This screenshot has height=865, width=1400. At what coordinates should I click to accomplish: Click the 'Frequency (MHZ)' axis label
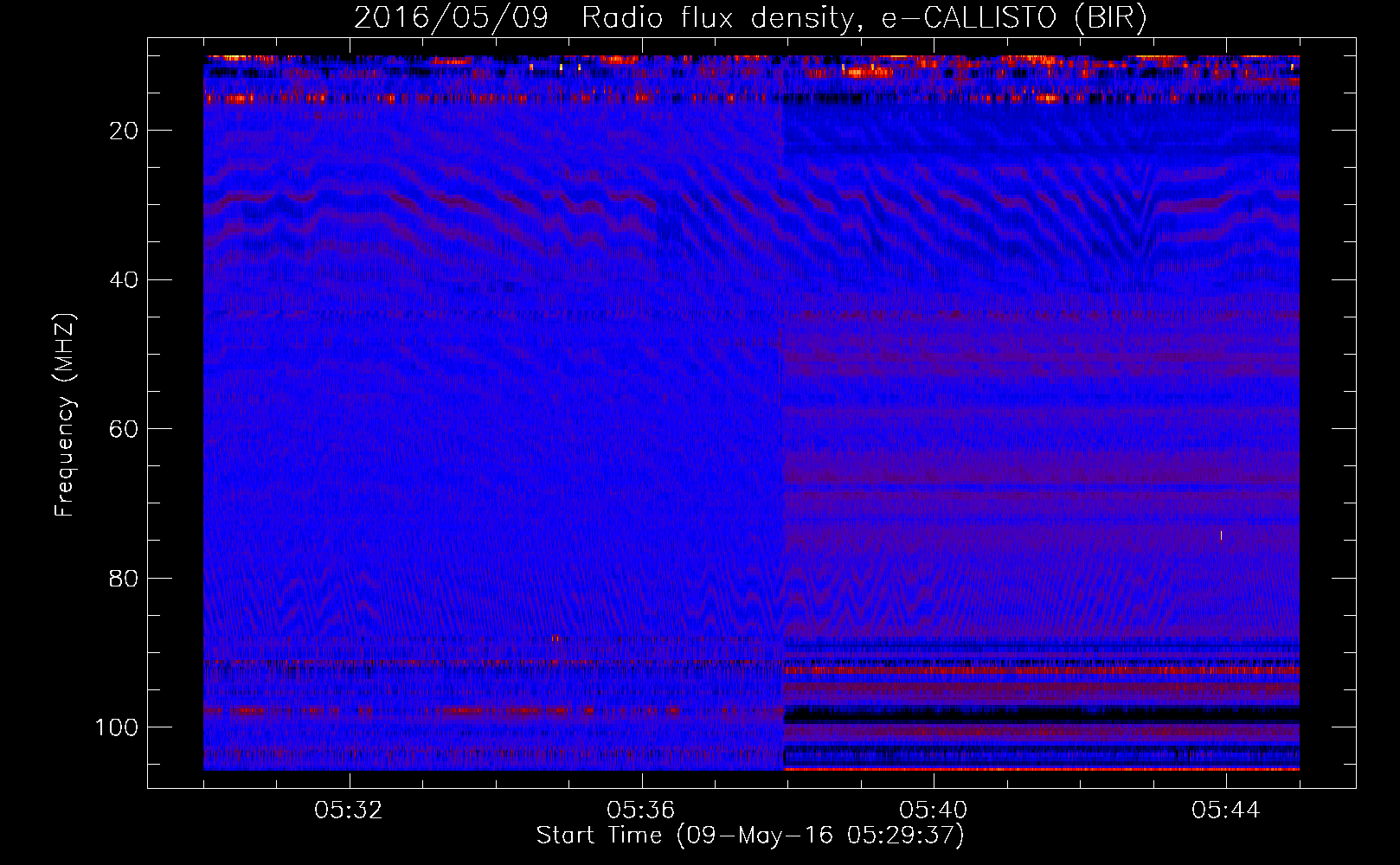point(66,414)
